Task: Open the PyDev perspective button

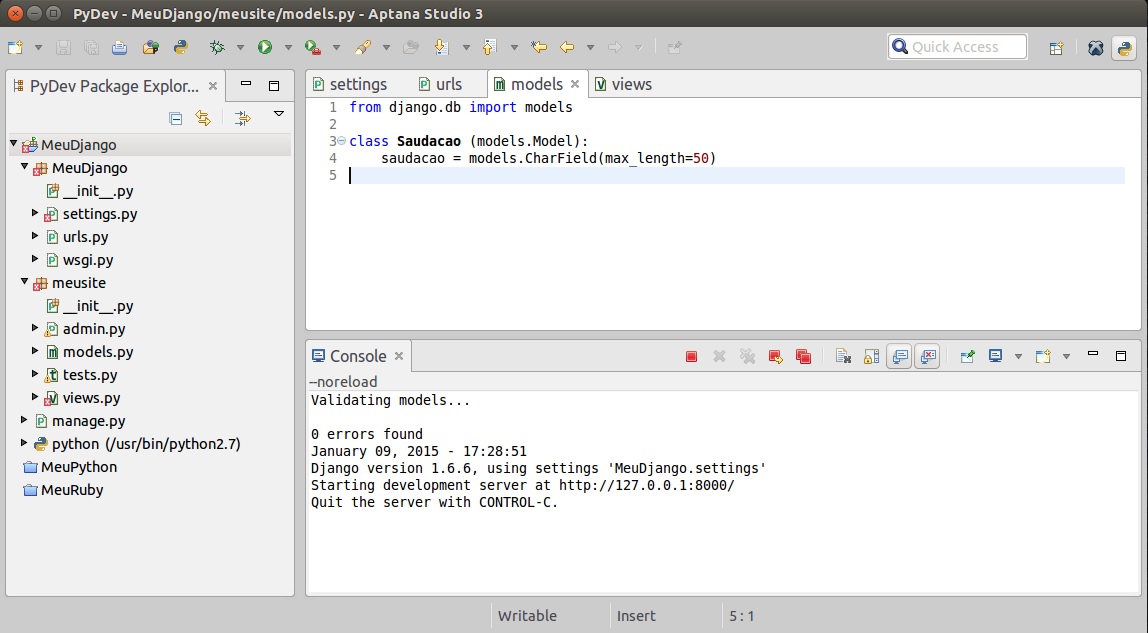Action: (x=1124, y=47)
